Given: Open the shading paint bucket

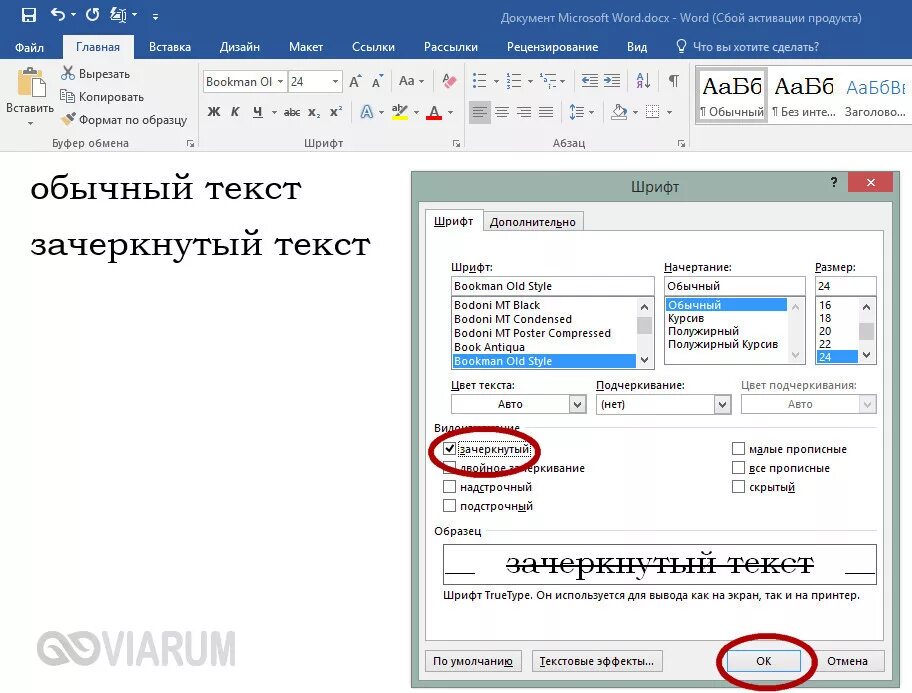Looking at the screenshot, I should click(x=619, y=112).
